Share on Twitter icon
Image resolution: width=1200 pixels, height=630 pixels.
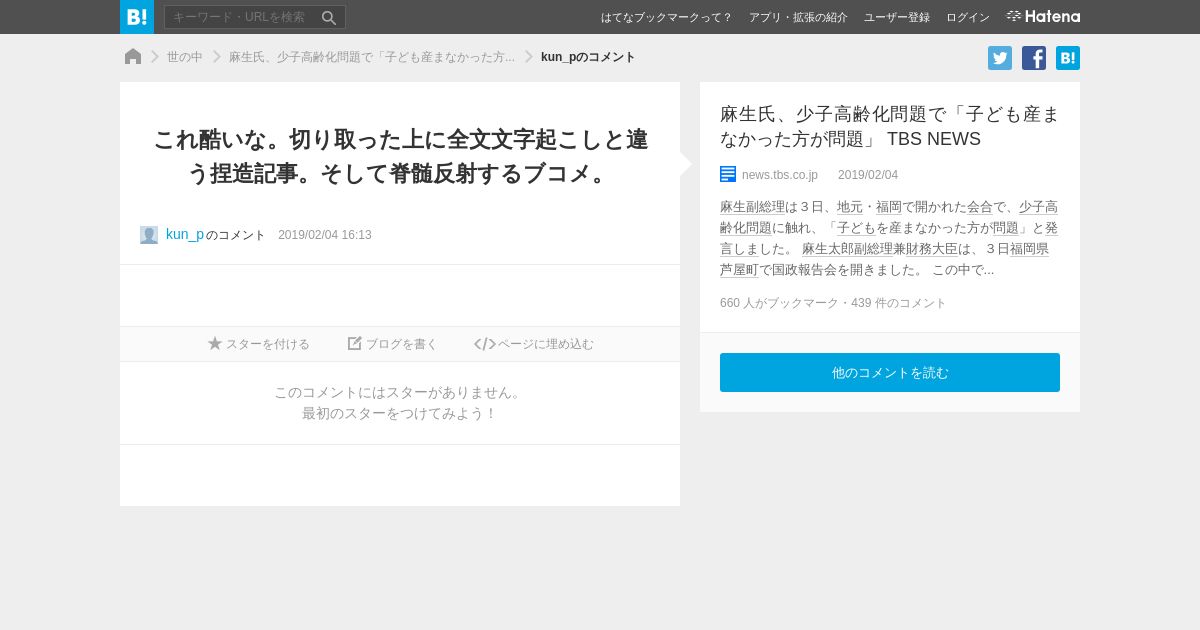tap(1000, 58)
